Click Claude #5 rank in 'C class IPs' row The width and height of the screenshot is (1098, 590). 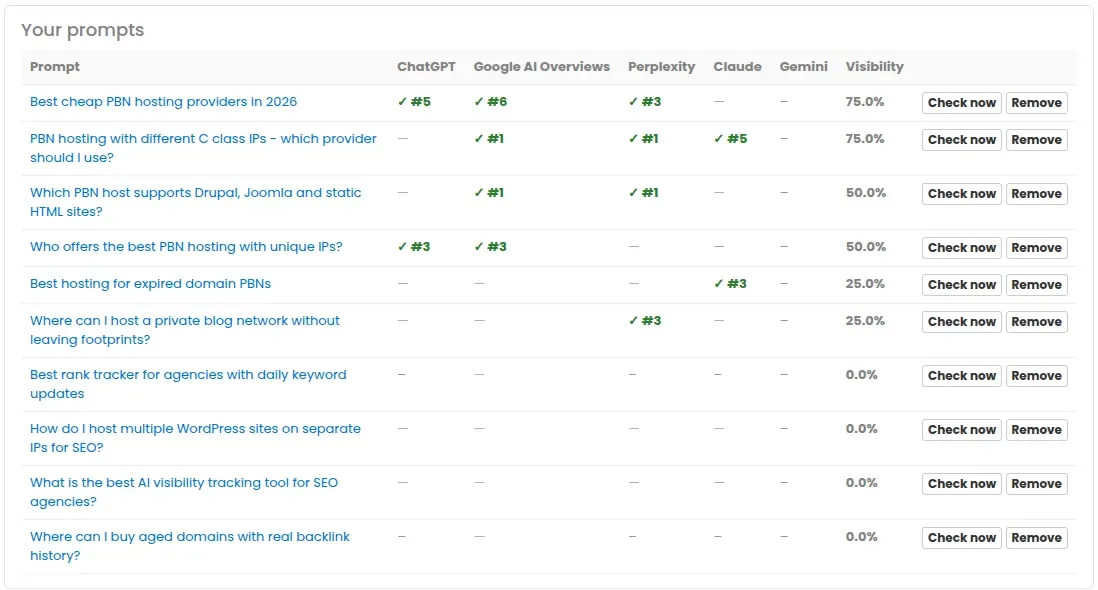pyautogui.click(x=730, y=139)
